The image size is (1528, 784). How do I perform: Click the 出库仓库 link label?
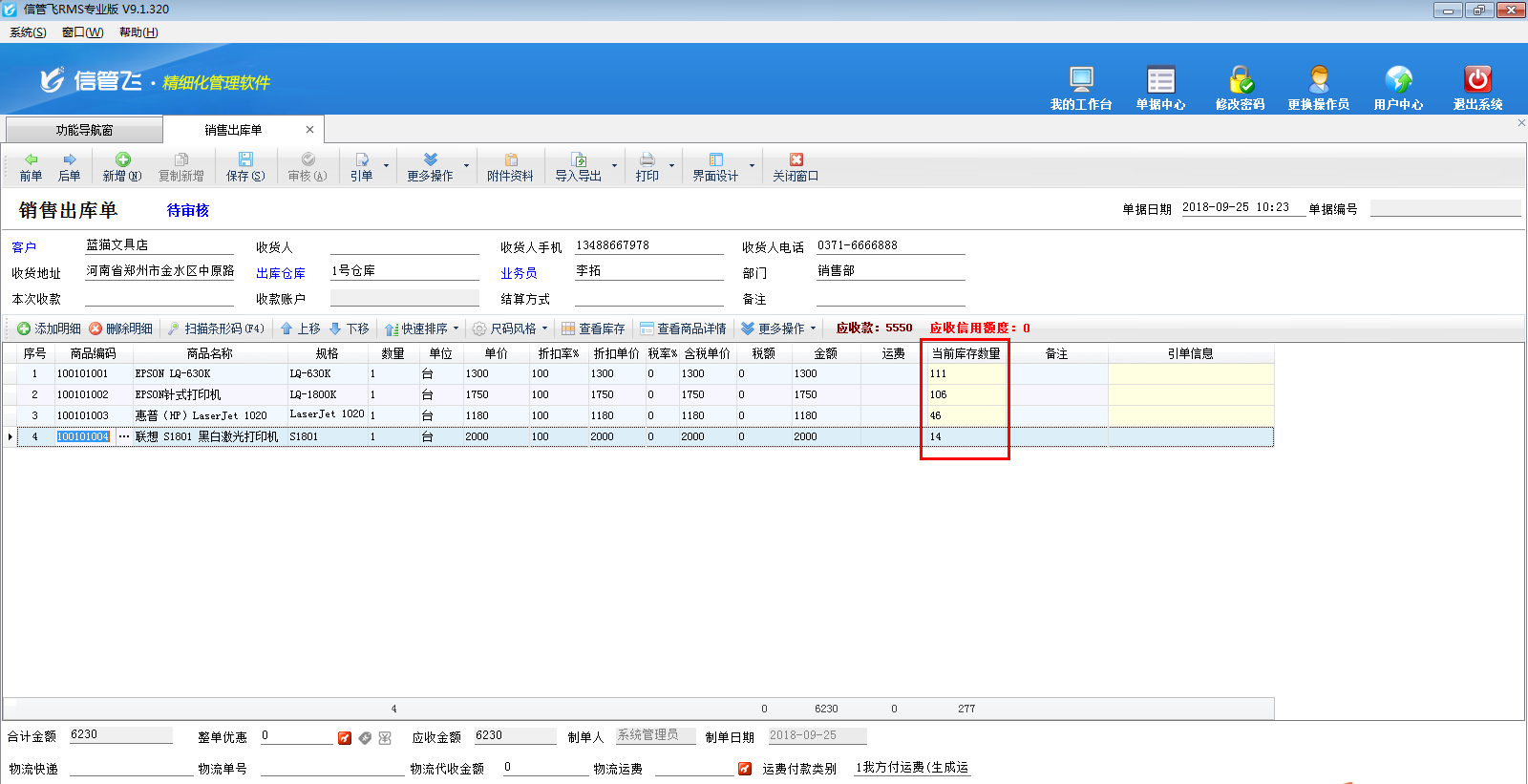pos(281,273)
